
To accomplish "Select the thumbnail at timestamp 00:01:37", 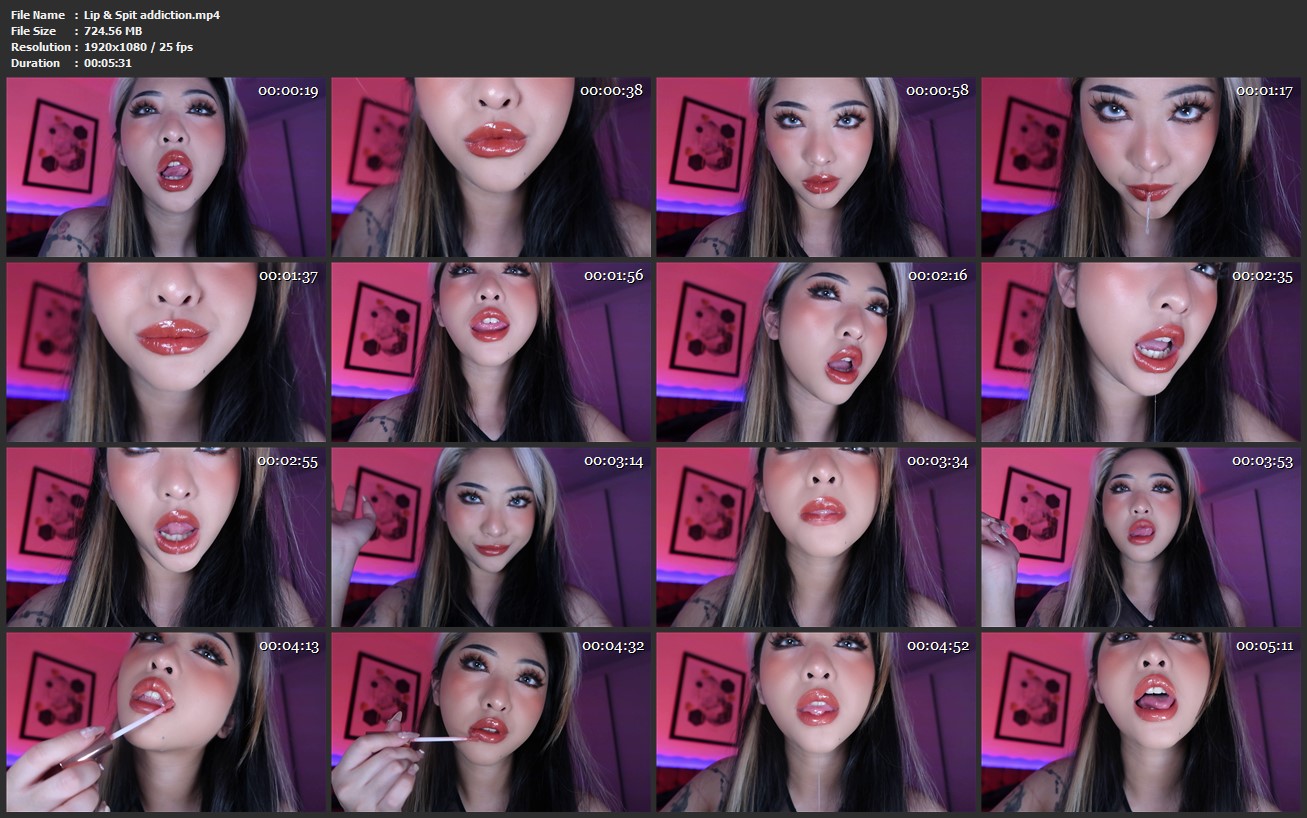I will (166, 352).
